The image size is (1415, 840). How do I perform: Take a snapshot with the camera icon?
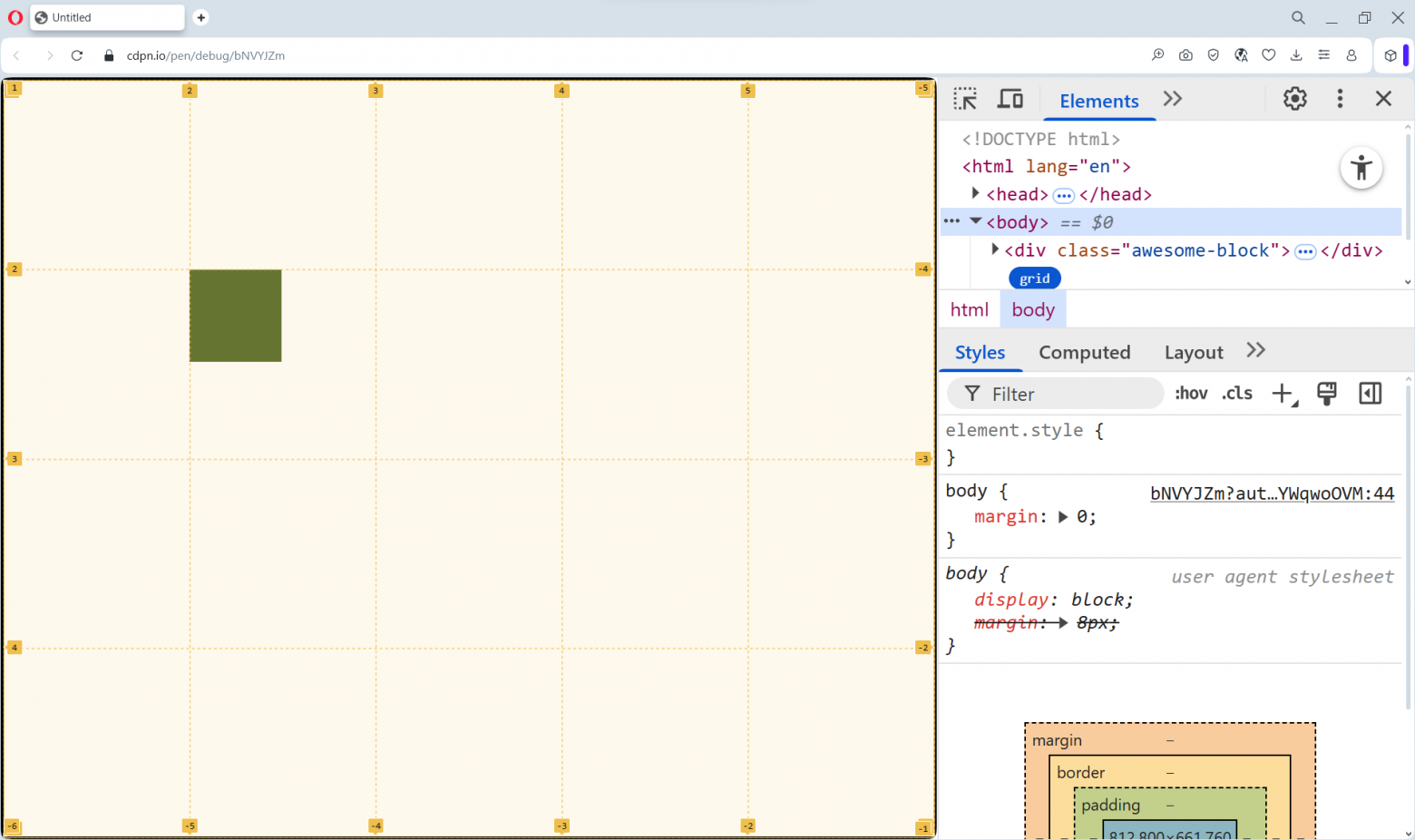(1186, 55)
